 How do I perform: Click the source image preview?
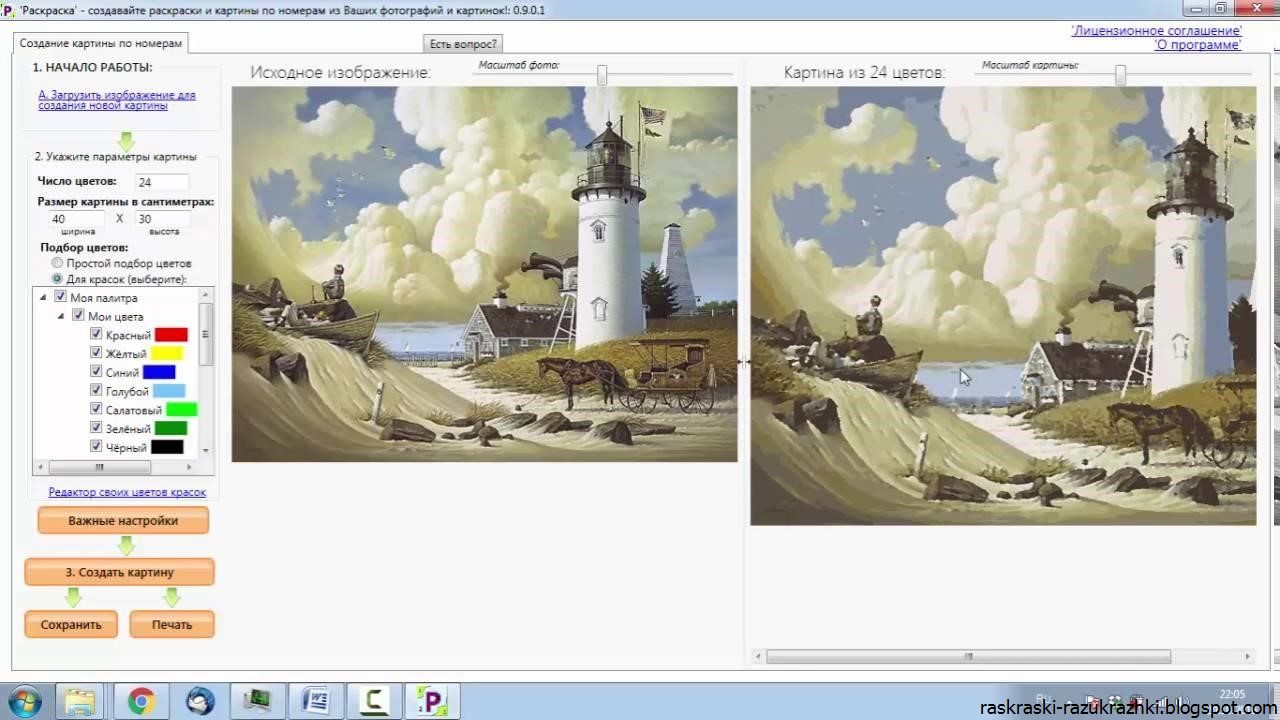tap(485, 274)
